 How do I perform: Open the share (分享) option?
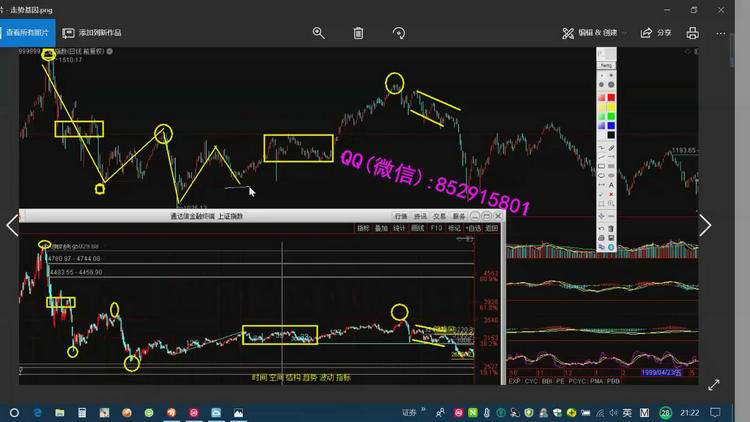click(x=657, y=32)
